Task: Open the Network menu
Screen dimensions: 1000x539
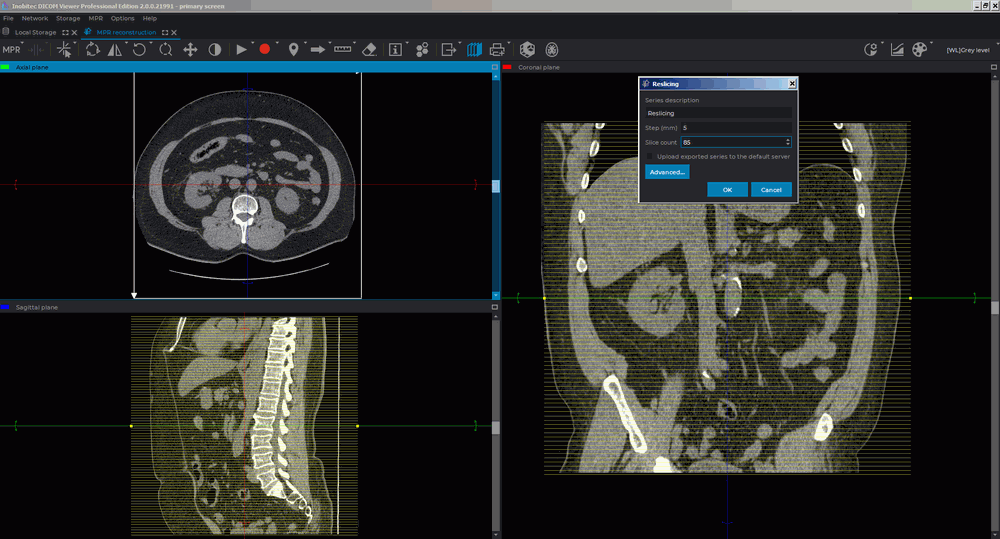Action: tap(34, 18)
